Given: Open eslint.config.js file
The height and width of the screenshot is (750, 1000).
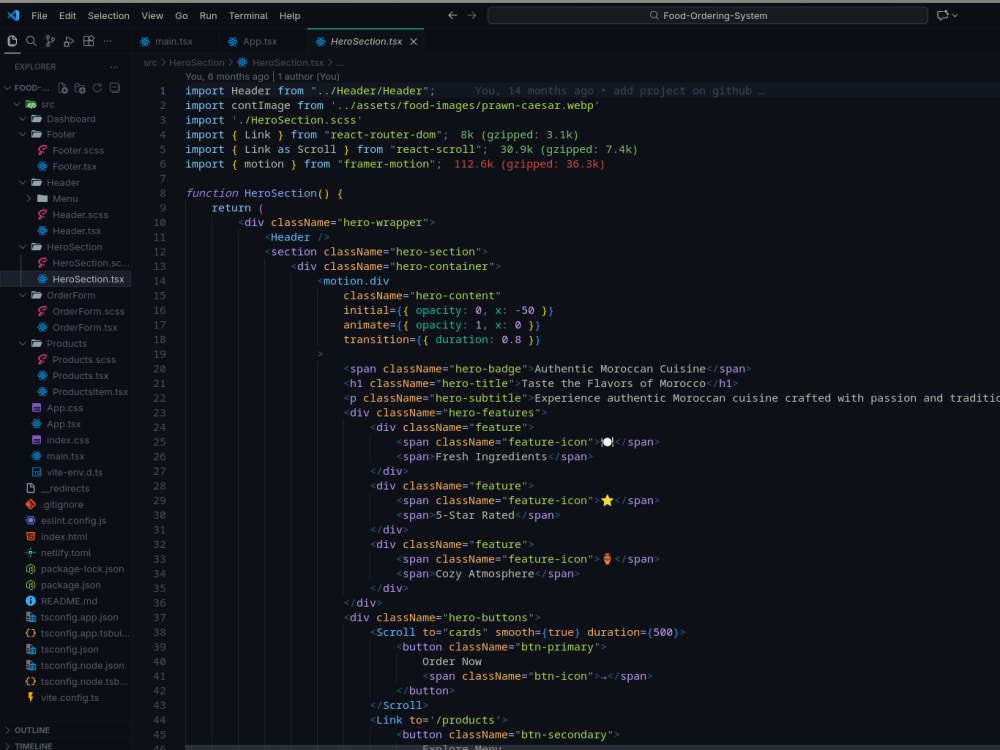Looking at the screenshot, I should [x=73, y=521].
